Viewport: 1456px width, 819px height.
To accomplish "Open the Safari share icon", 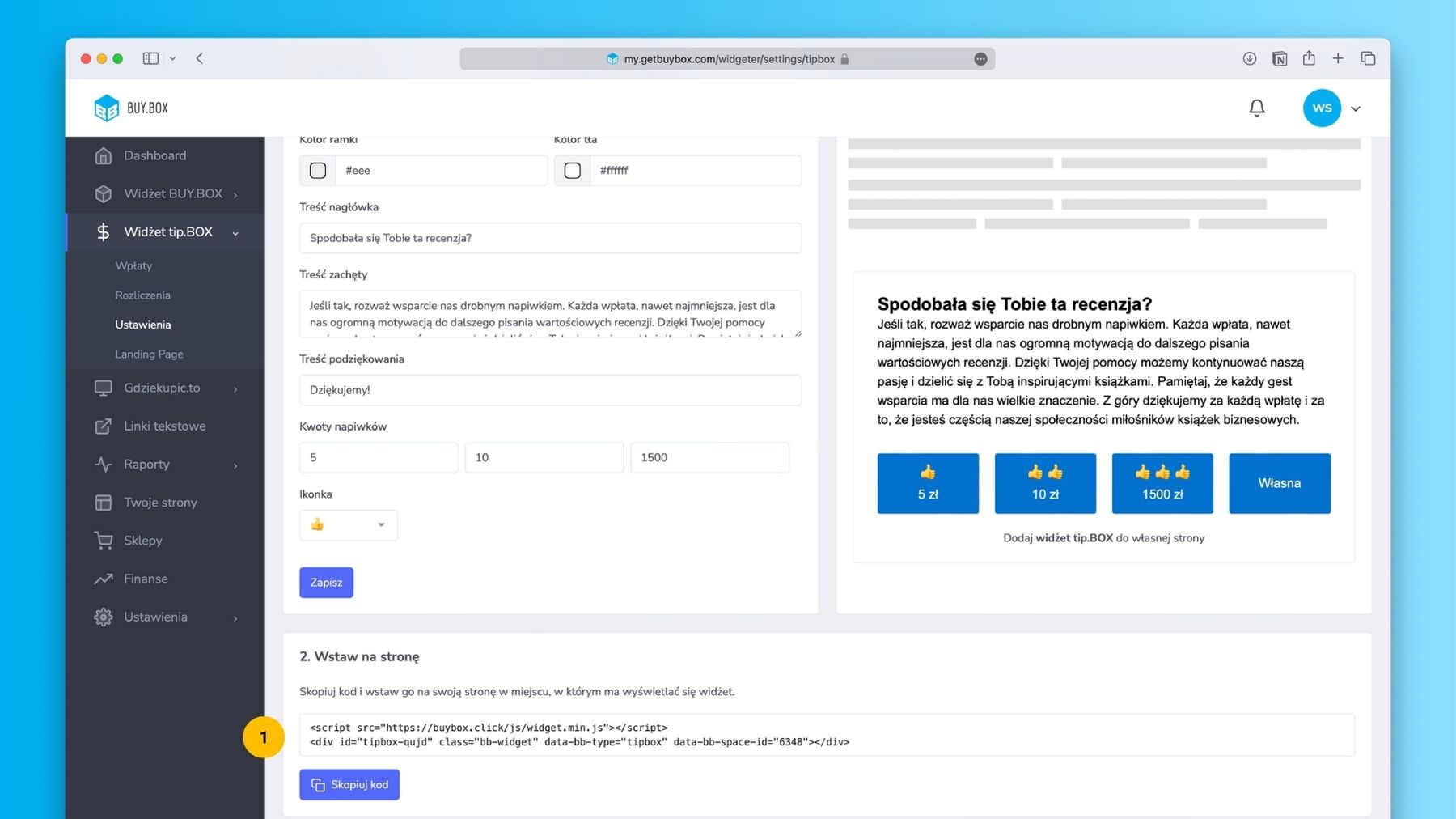I will 1309,57.
